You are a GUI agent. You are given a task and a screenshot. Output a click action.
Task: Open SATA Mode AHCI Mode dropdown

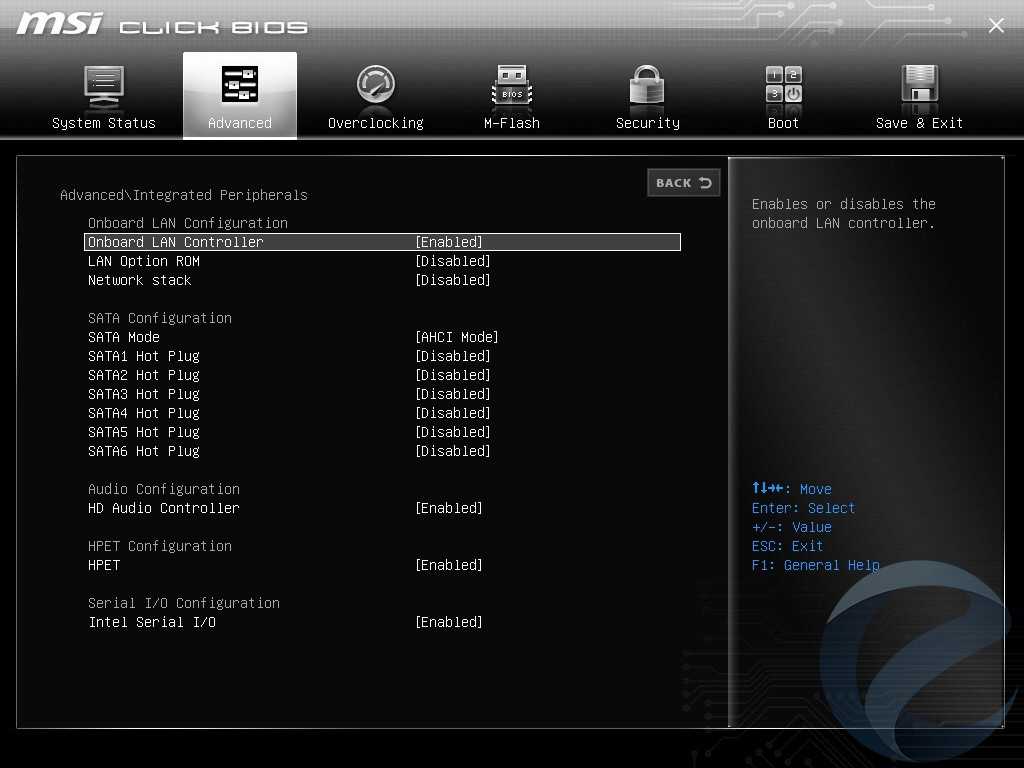coord(457,337)
